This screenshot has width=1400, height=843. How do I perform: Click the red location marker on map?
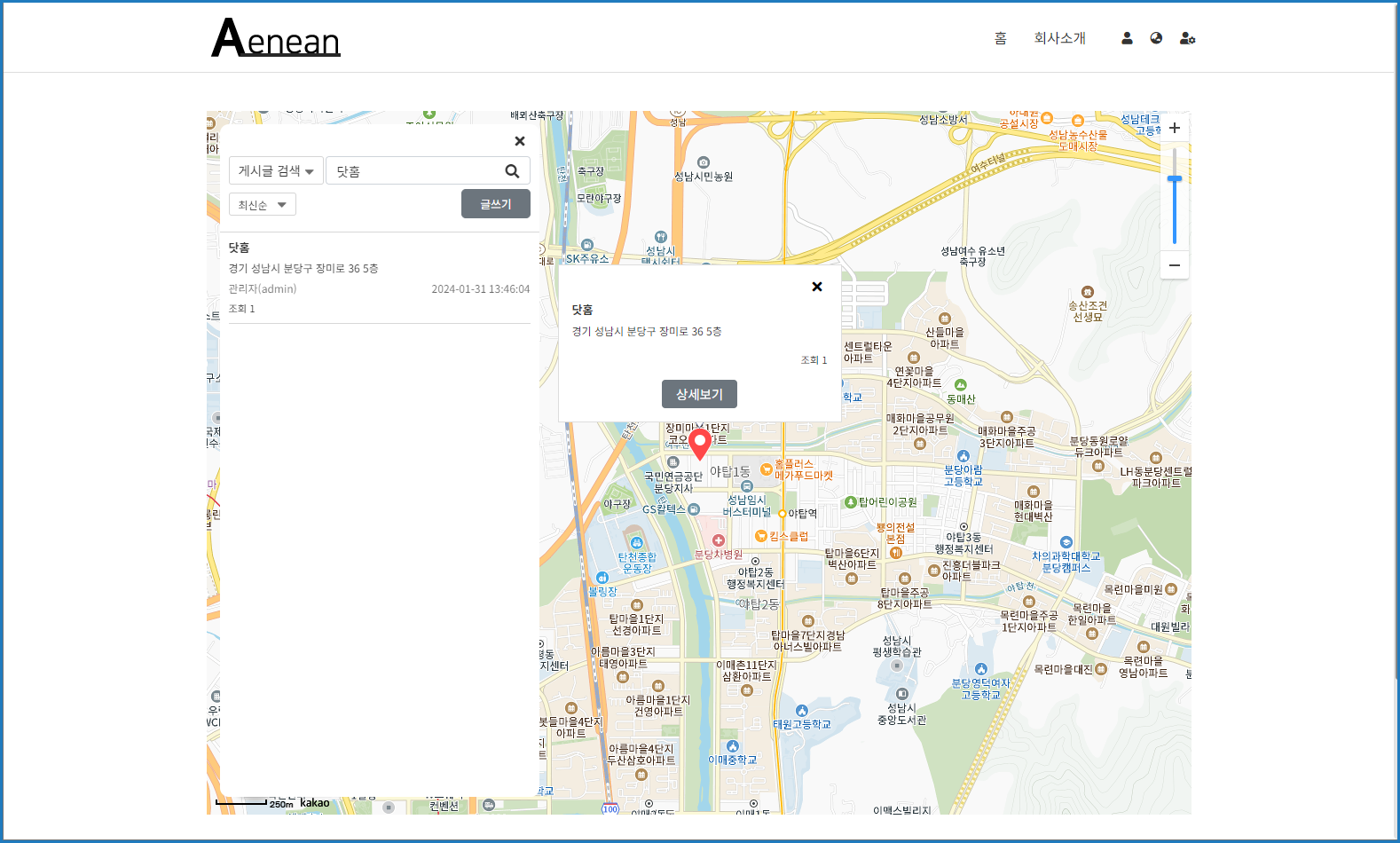coord(700,443)
